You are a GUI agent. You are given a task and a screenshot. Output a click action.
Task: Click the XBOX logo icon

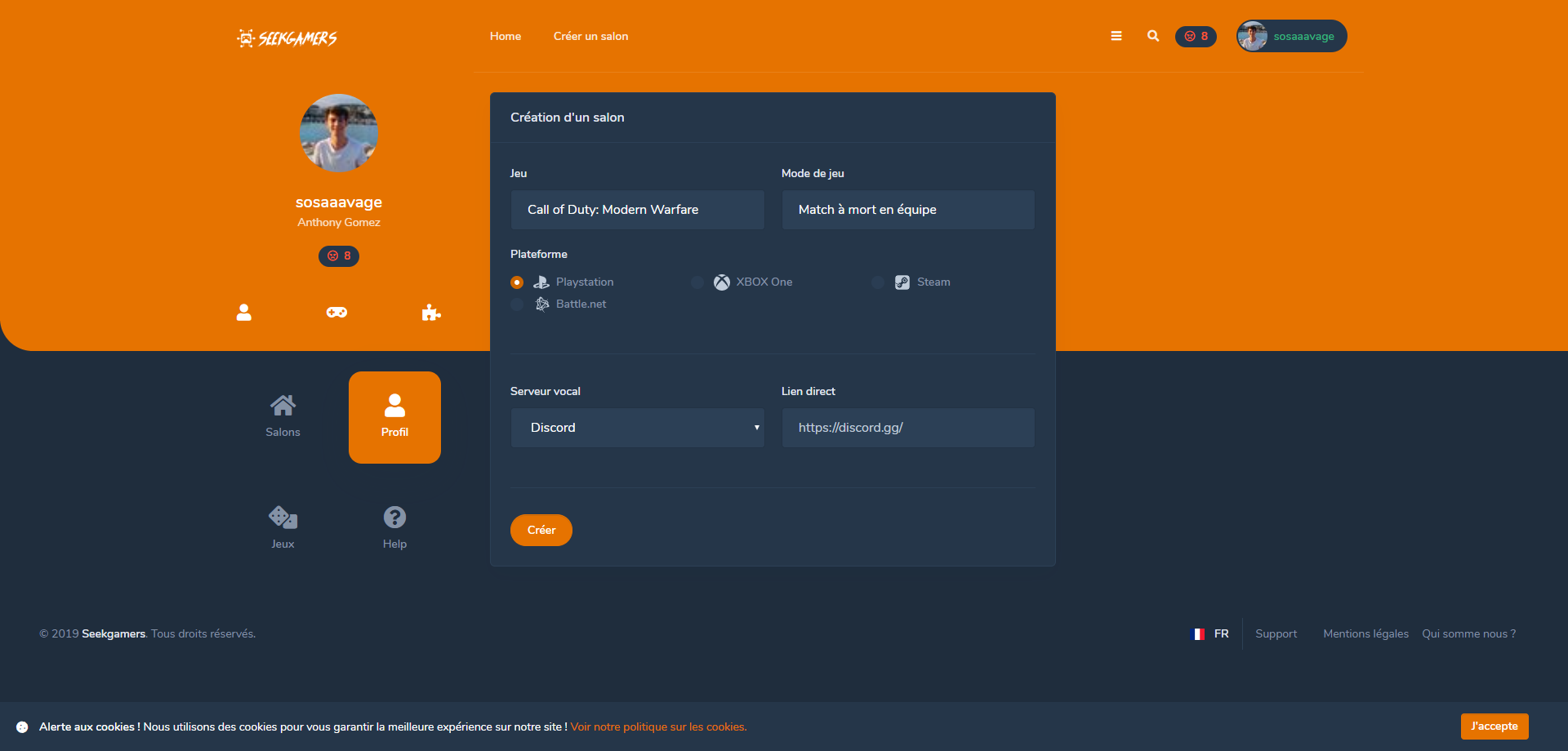click(x=722, y=282)
